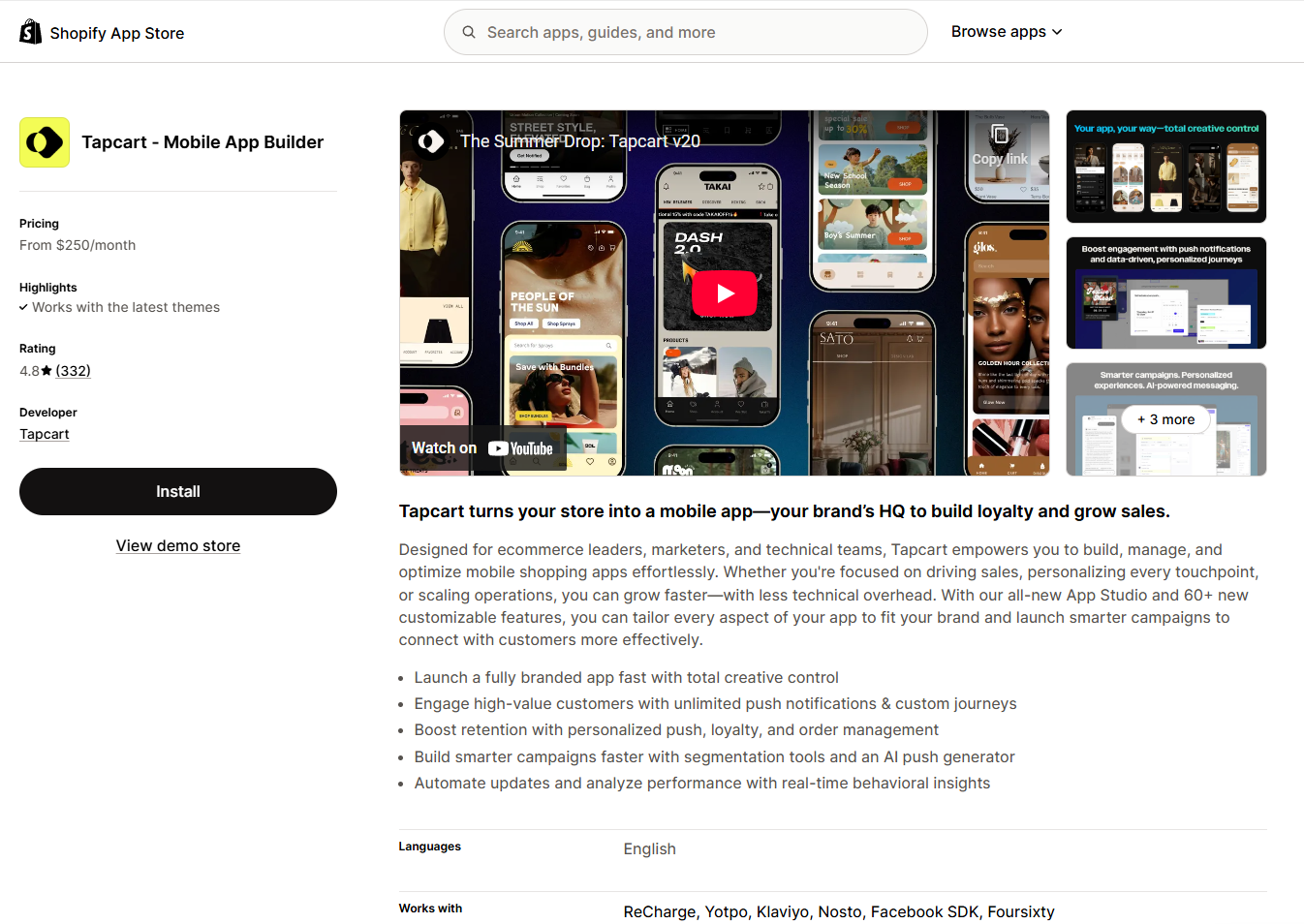Click the Copy link icon on video
Image resolution: width=1304 pixels, height=924 pixels.
pyautogui.click(x=1000, y=135)
